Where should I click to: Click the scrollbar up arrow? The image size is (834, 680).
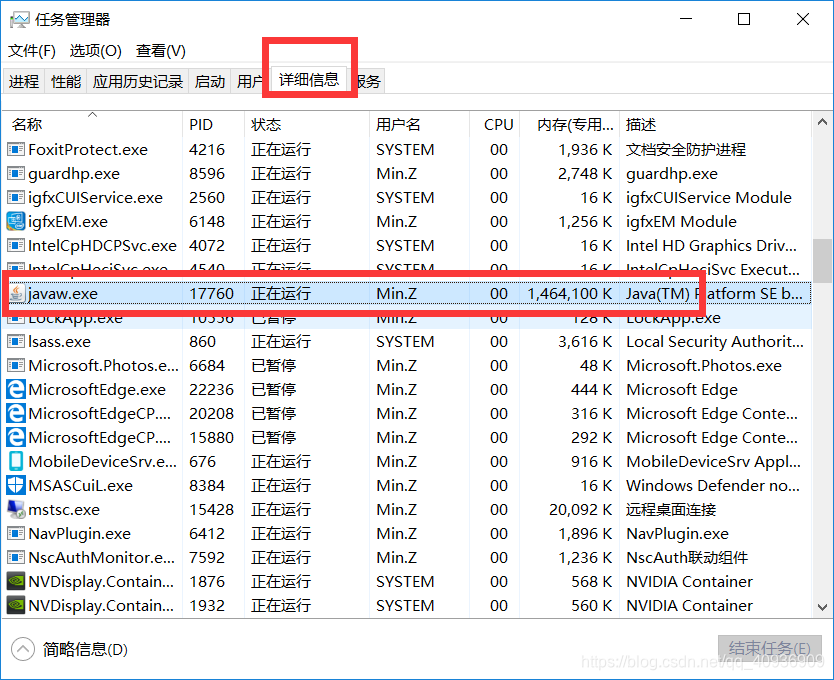[x=822, y=122]
